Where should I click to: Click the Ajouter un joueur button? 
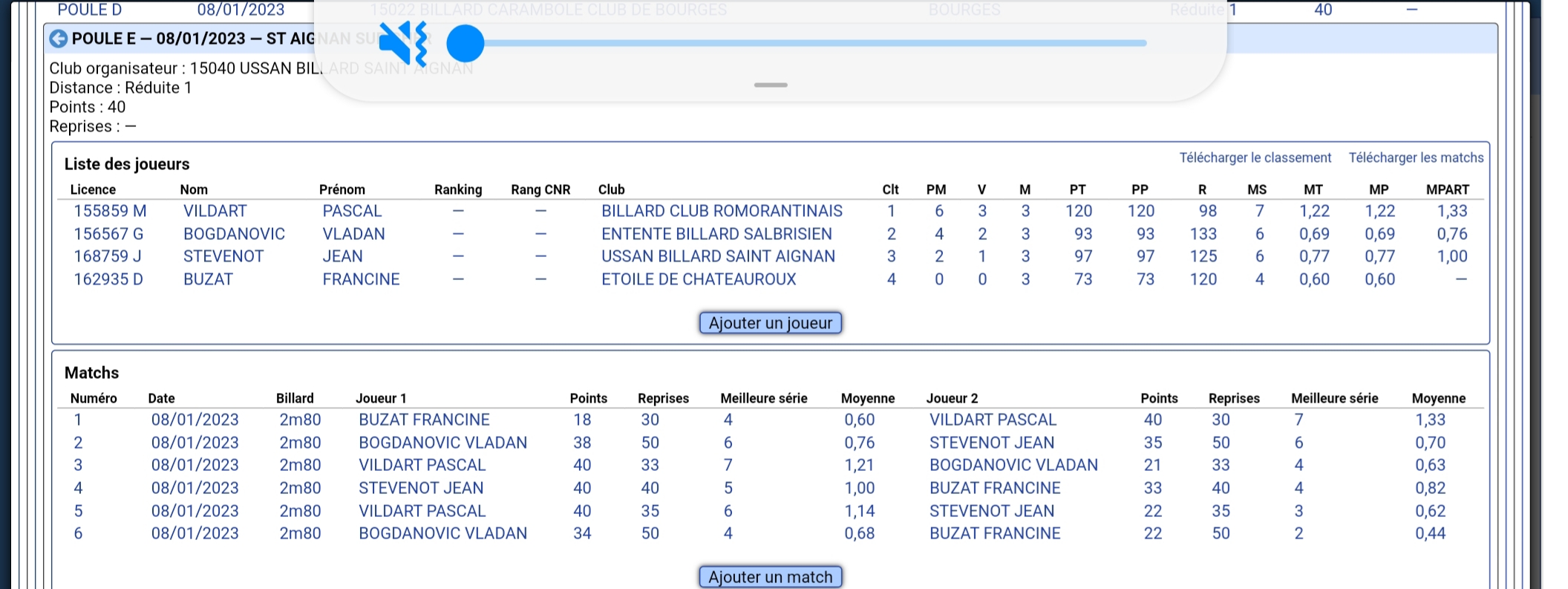pyautogui.click(x=771, y=323)
